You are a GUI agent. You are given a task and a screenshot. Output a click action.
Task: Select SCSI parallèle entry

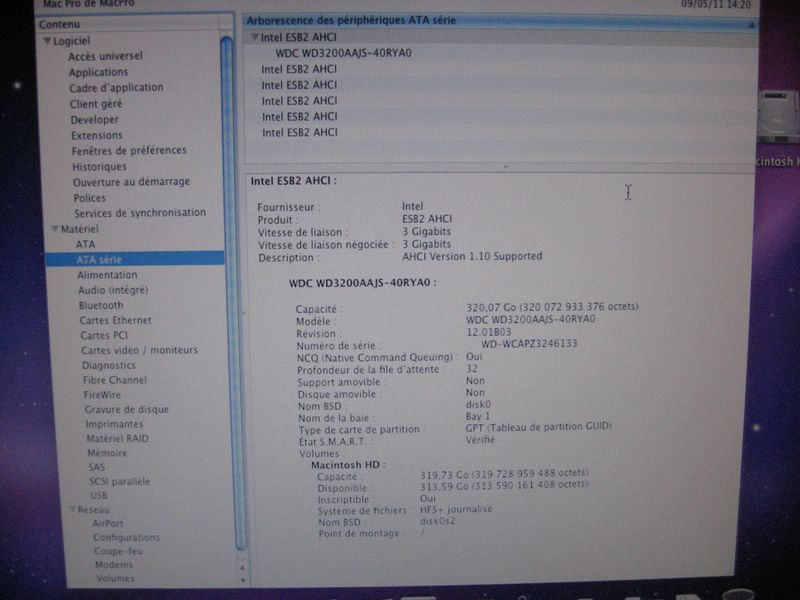[x=120, y=482]
